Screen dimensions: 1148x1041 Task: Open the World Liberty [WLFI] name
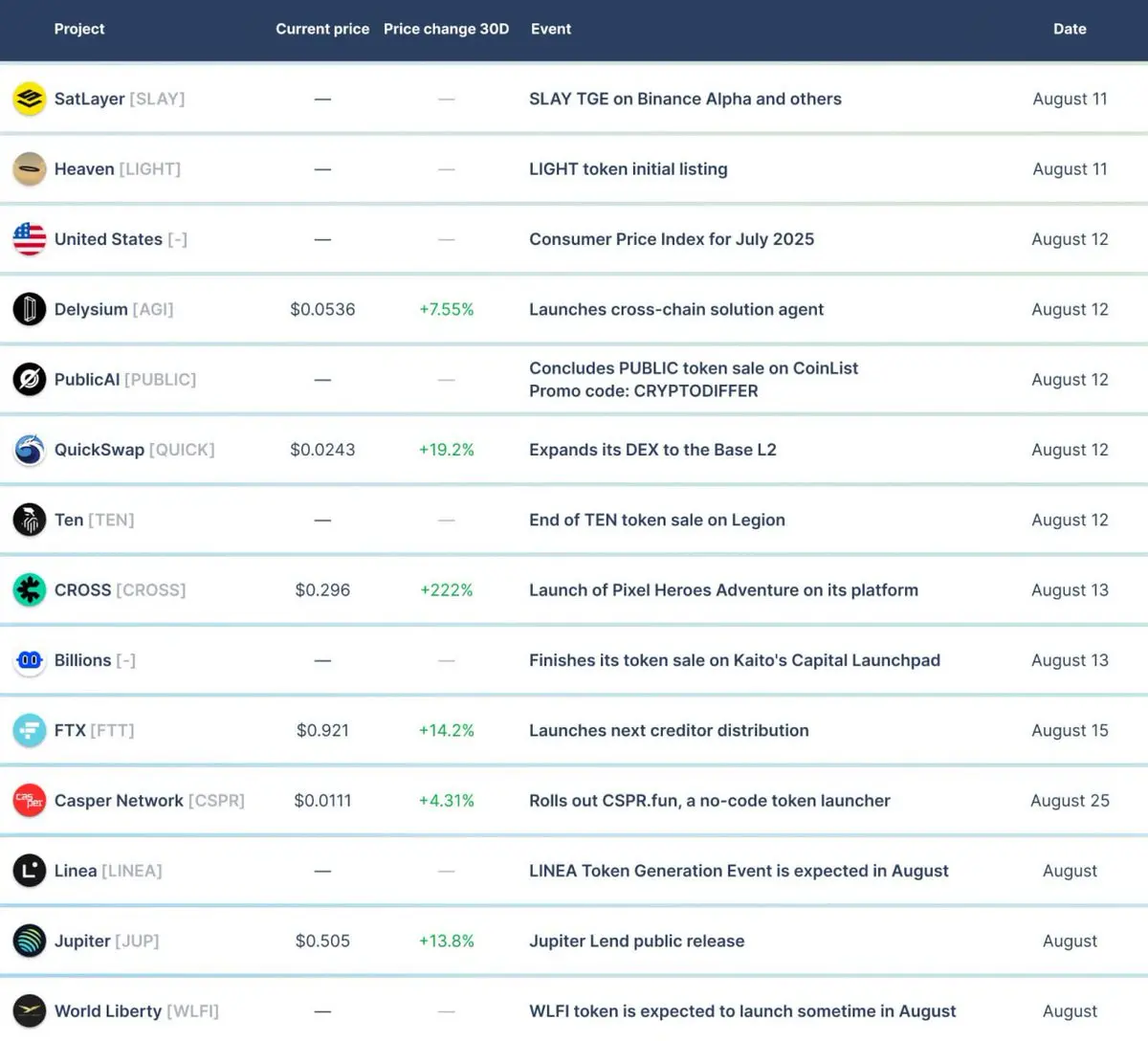[x=137, y=1011]
